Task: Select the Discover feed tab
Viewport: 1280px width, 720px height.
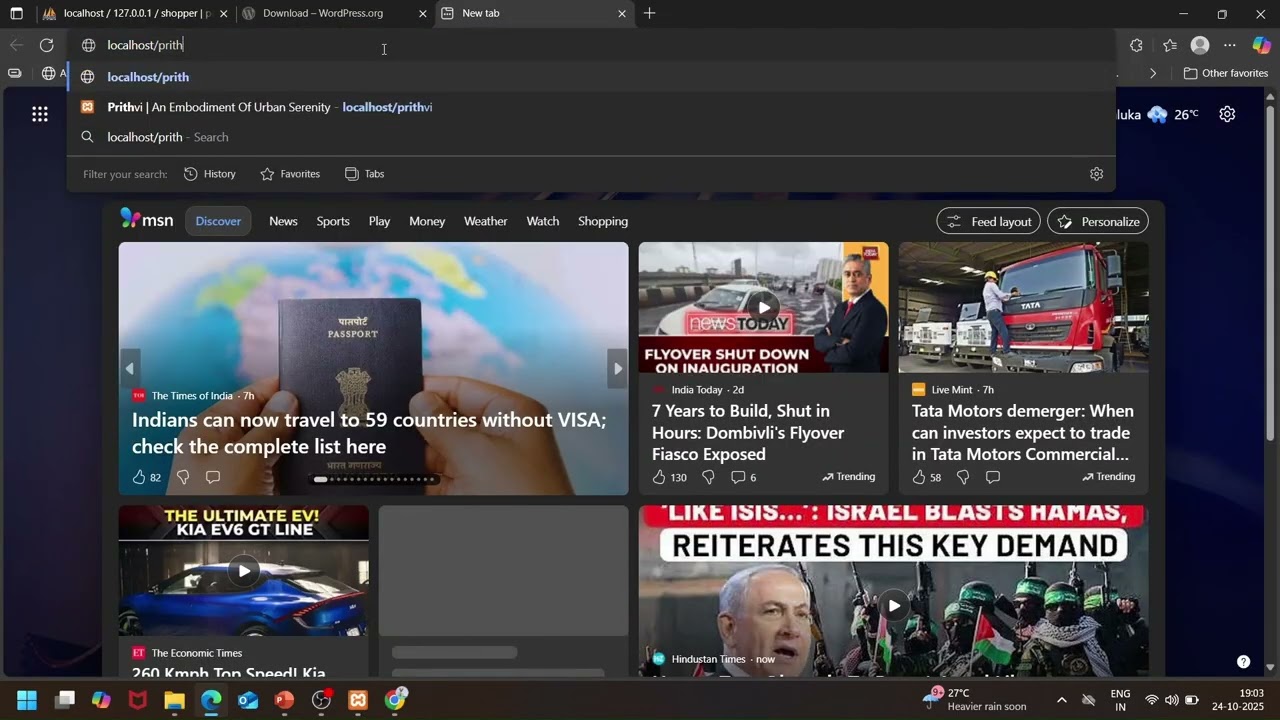Action: [x=218, y=221]
